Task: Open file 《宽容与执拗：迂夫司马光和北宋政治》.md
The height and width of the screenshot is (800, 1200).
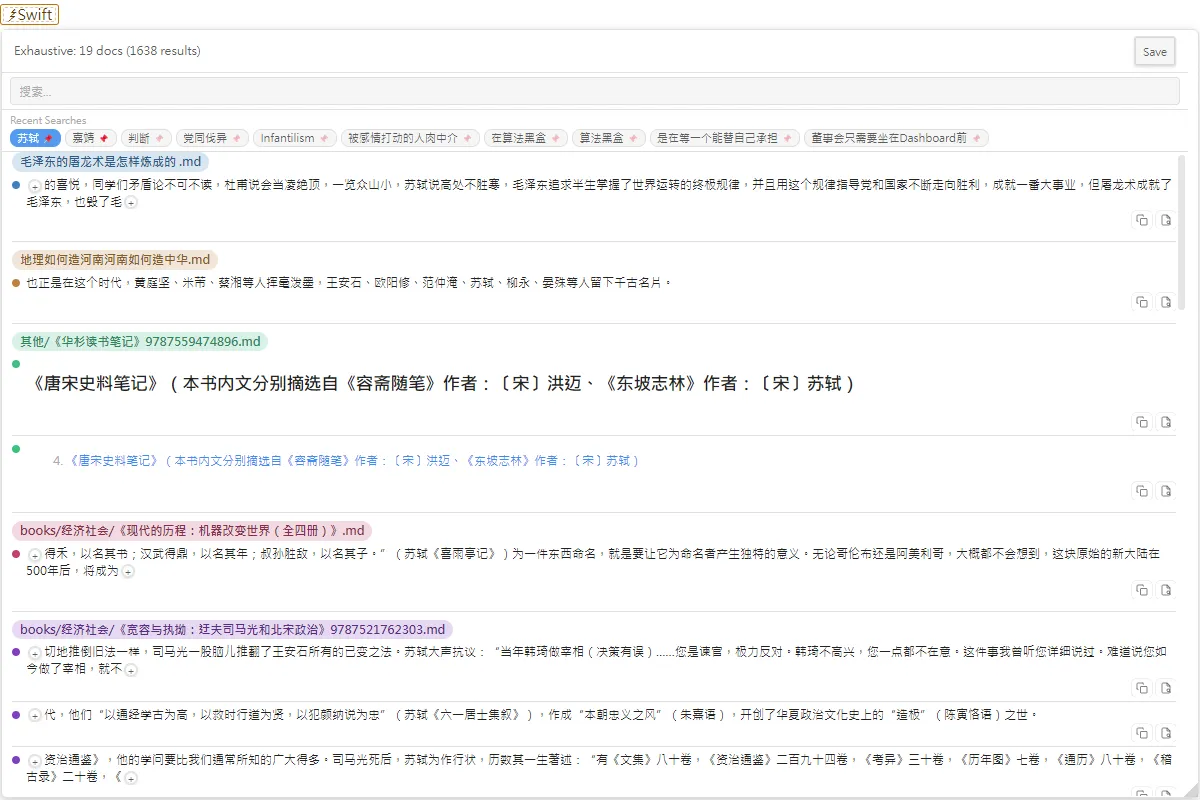Action: (x=232, y=629)
